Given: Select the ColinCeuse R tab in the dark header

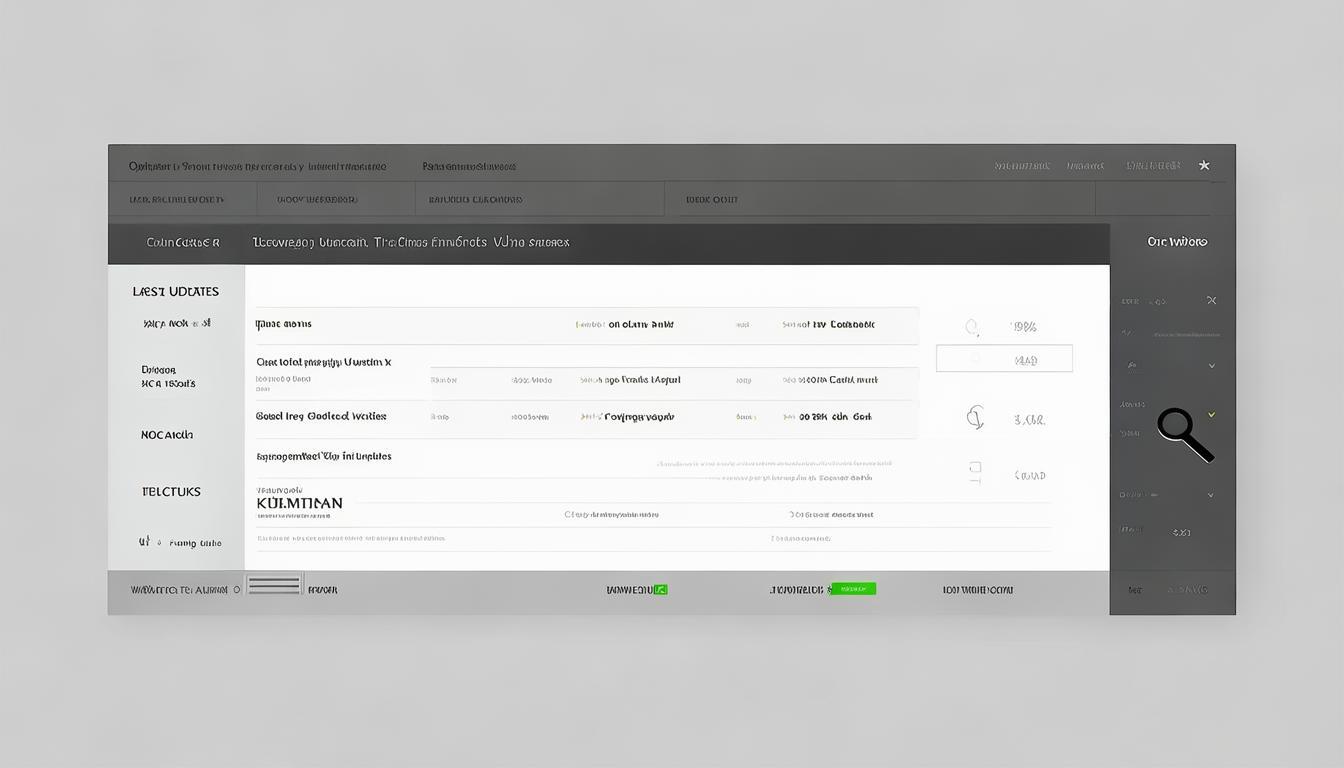Looking at the screenshot, I should 182,242.
